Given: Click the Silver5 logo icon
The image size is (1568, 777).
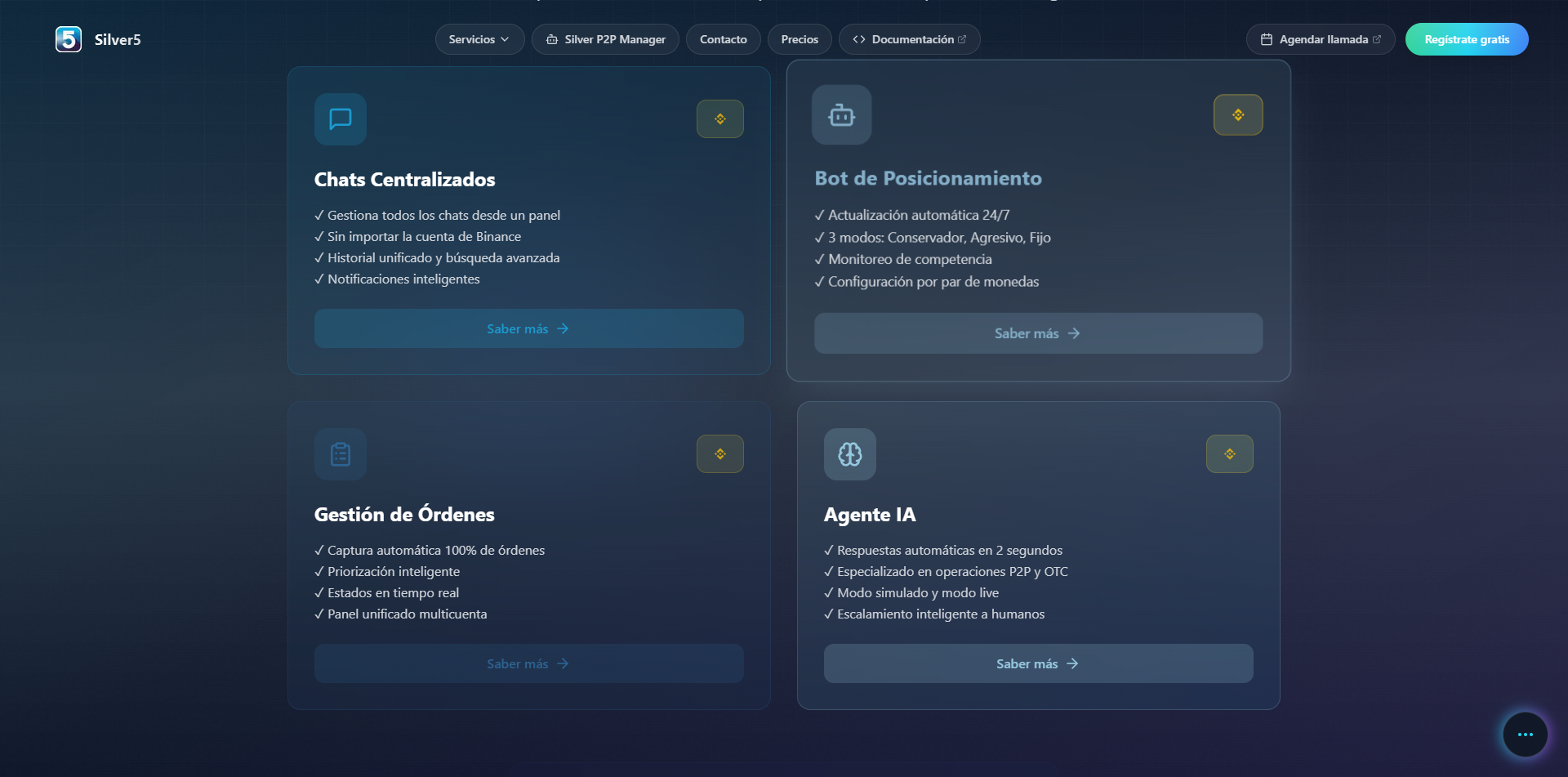Looking at the screenshot, I should [69, 39].
